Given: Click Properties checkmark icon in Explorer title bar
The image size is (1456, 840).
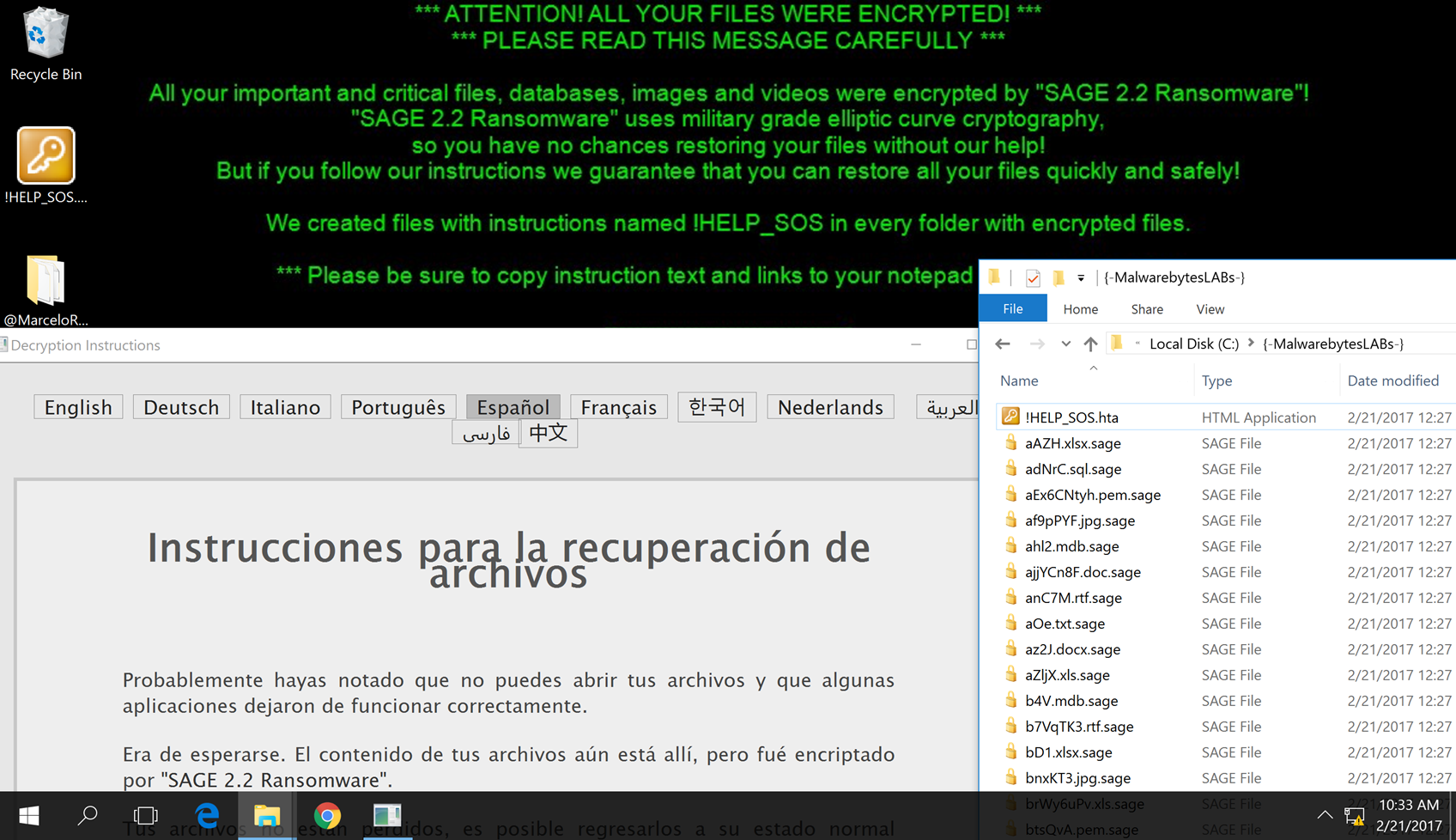Looking at the screenshot, I should click(1034, 277).
